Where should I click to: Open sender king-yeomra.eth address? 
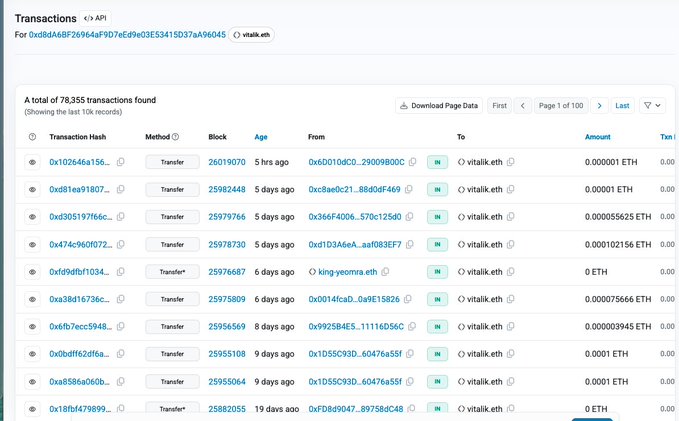tap(348, 272)
